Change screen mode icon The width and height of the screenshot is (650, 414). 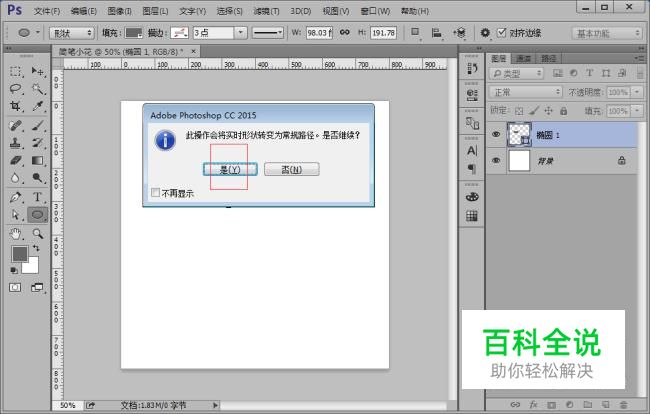[37, 287]
